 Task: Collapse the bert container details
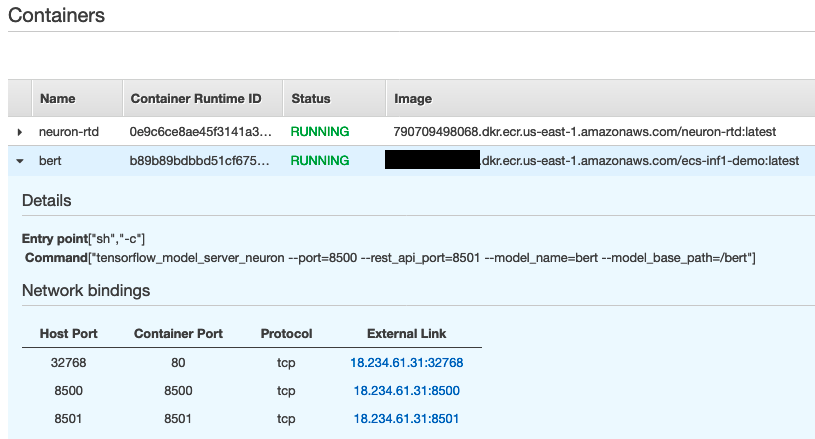pos(20,161)
